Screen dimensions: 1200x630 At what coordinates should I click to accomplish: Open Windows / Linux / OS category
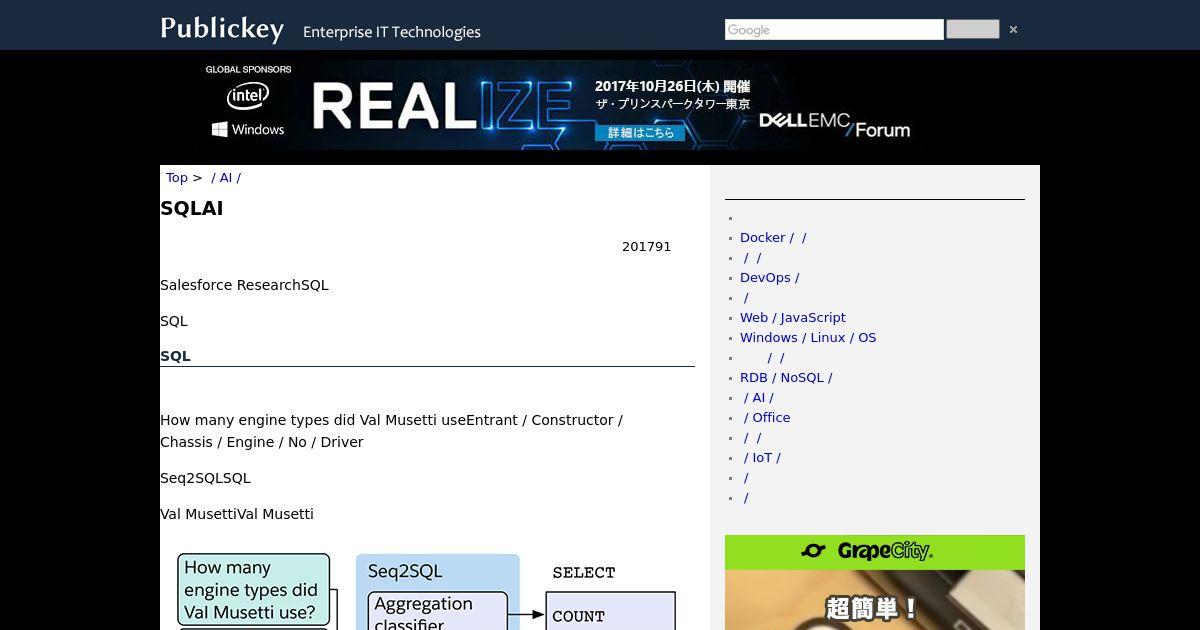coord(808,338)
